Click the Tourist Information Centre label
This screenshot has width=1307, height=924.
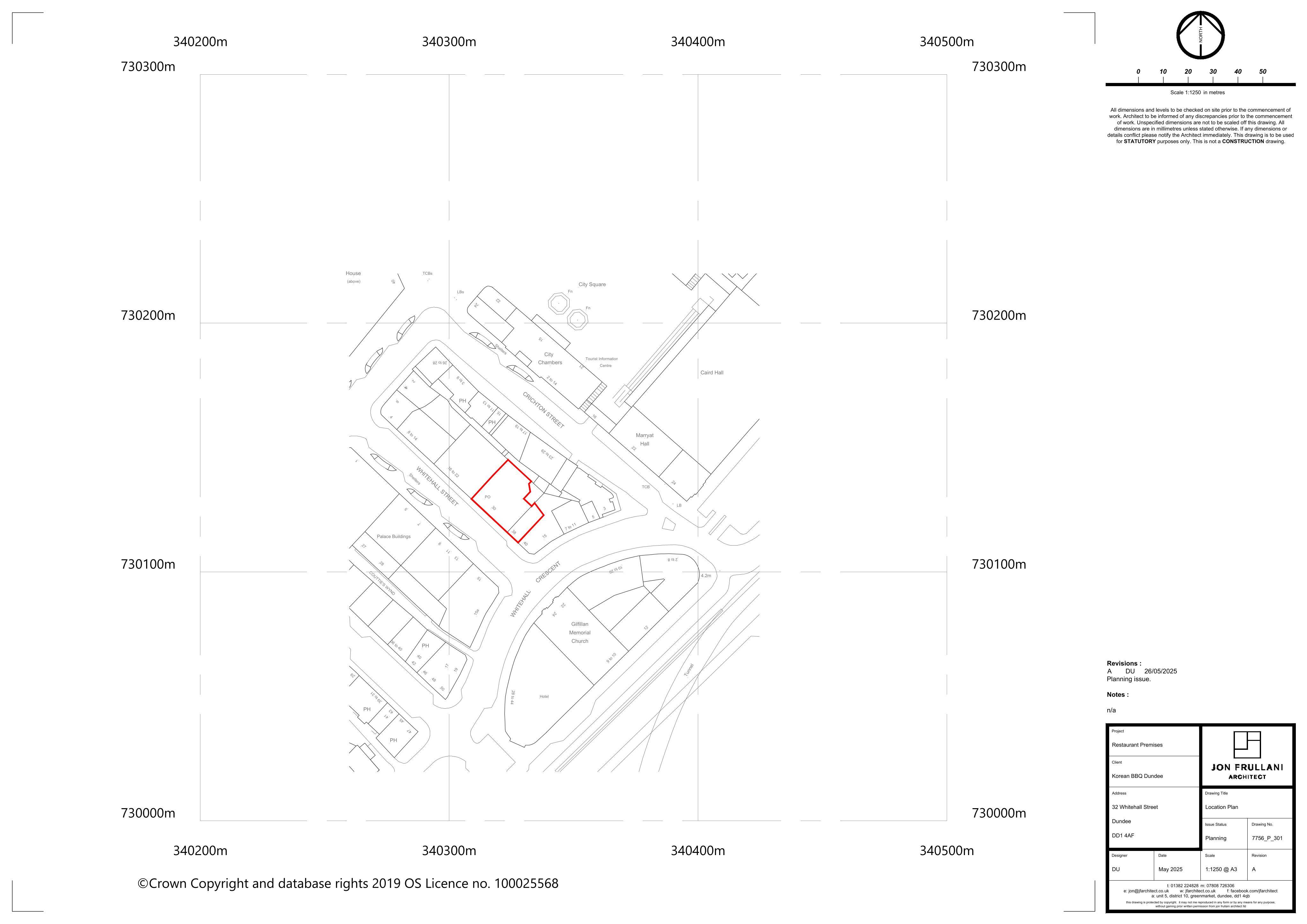point(602,362)
